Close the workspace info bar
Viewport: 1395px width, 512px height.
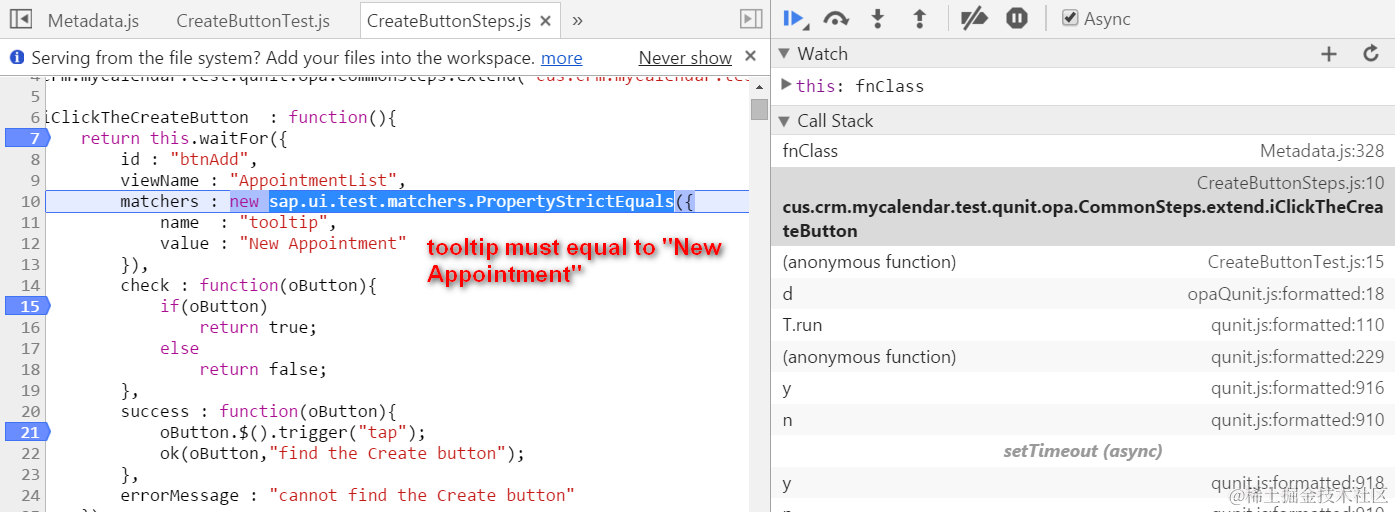pos(751,58)
